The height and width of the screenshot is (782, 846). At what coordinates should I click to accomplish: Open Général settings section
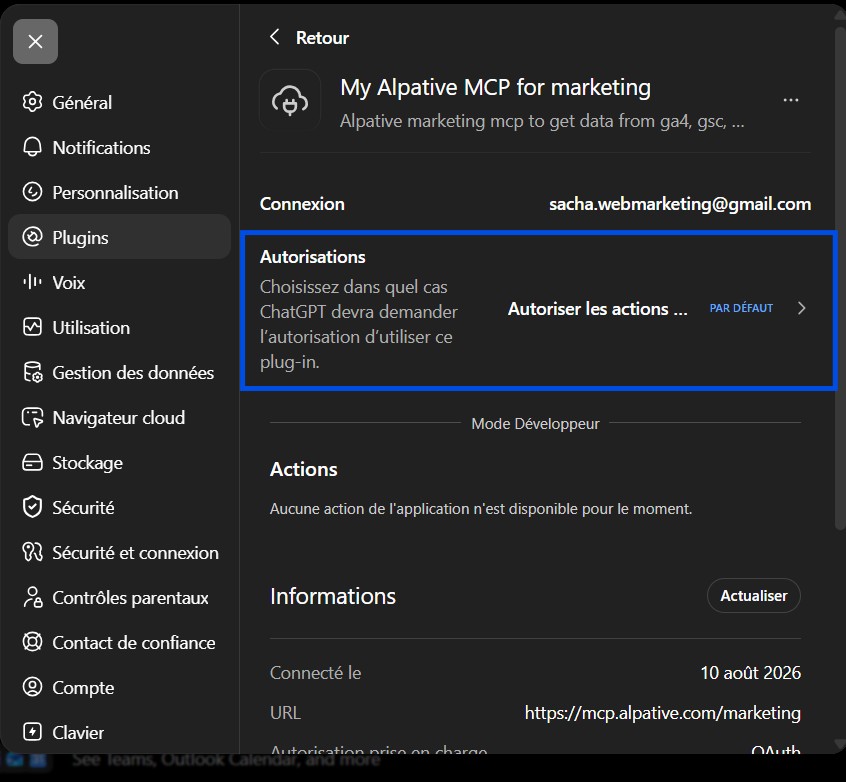pos(119,102)
